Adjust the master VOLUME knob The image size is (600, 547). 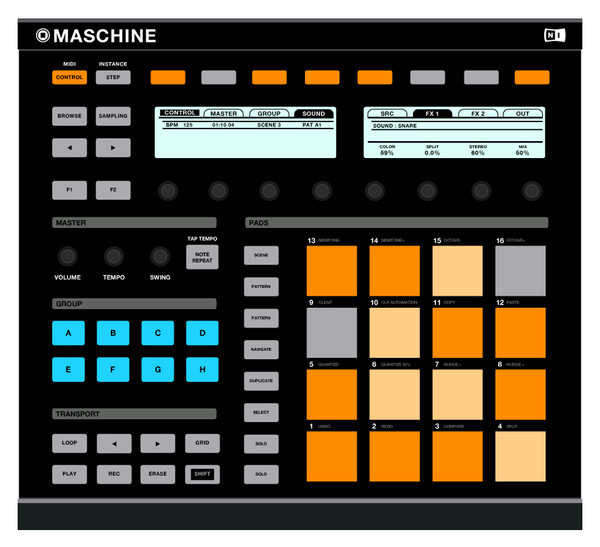click(x=67, y=256)
